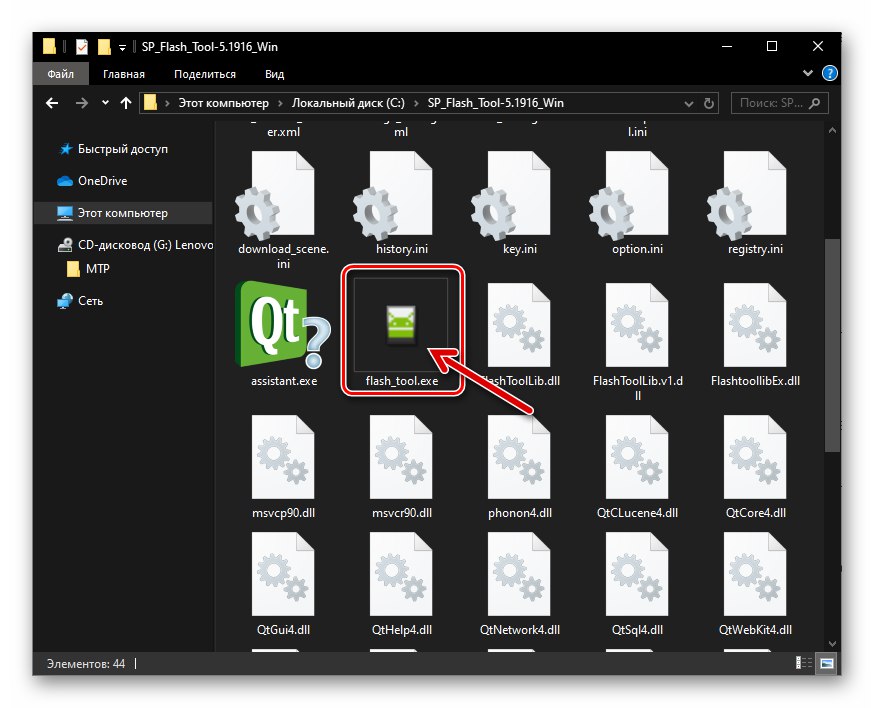
Task: Select the msvcr90.dll file icon
Action: pyautogui.click(x=401, y=457)
